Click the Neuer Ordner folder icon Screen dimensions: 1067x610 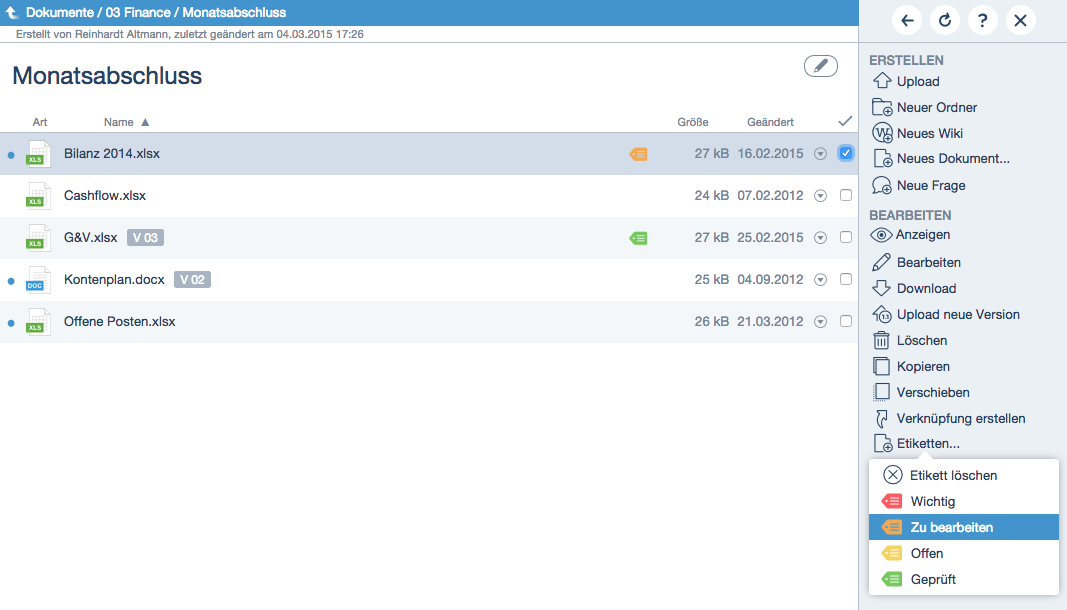(x=882, y=108)
